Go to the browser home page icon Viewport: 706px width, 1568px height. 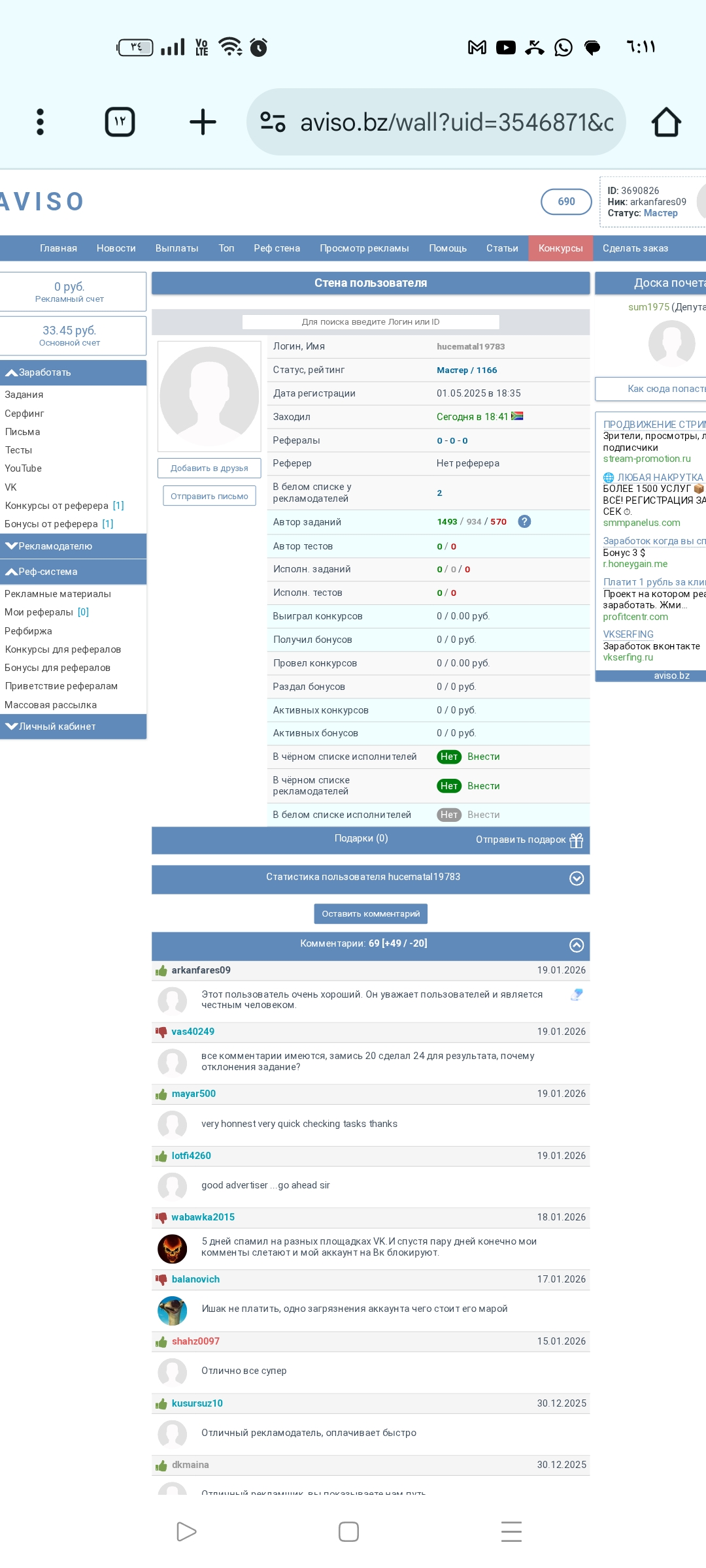666,122
